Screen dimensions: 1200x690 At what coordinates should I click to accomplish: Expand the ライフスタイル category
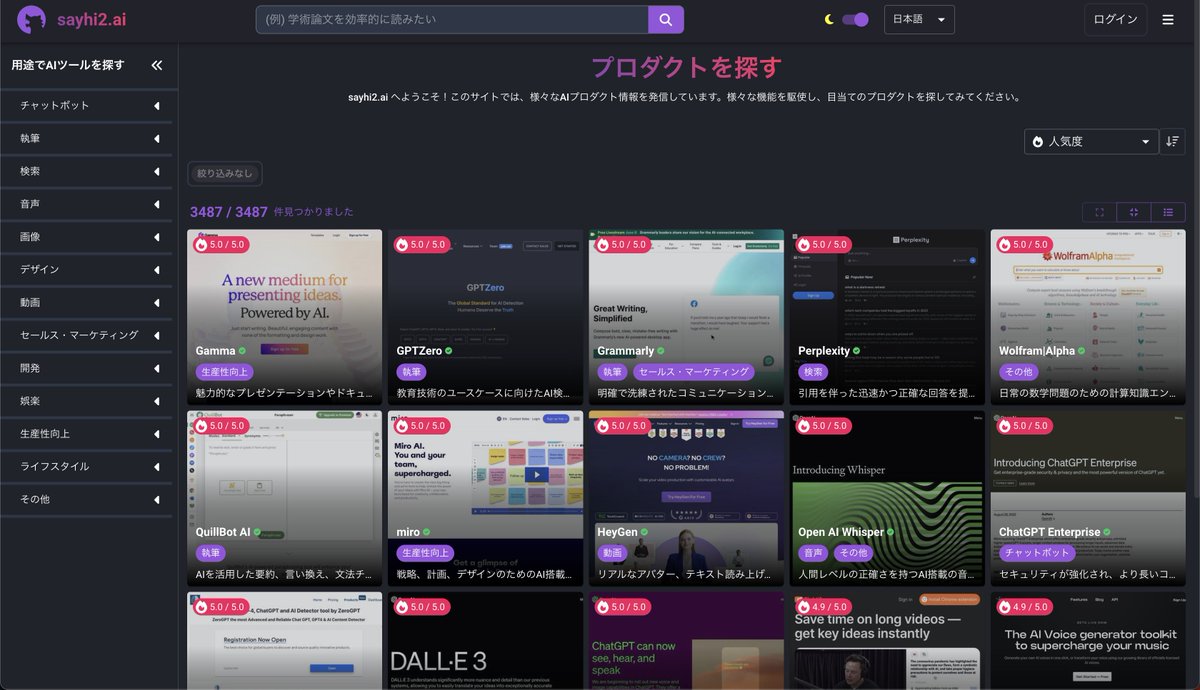(x=89, y=466)
